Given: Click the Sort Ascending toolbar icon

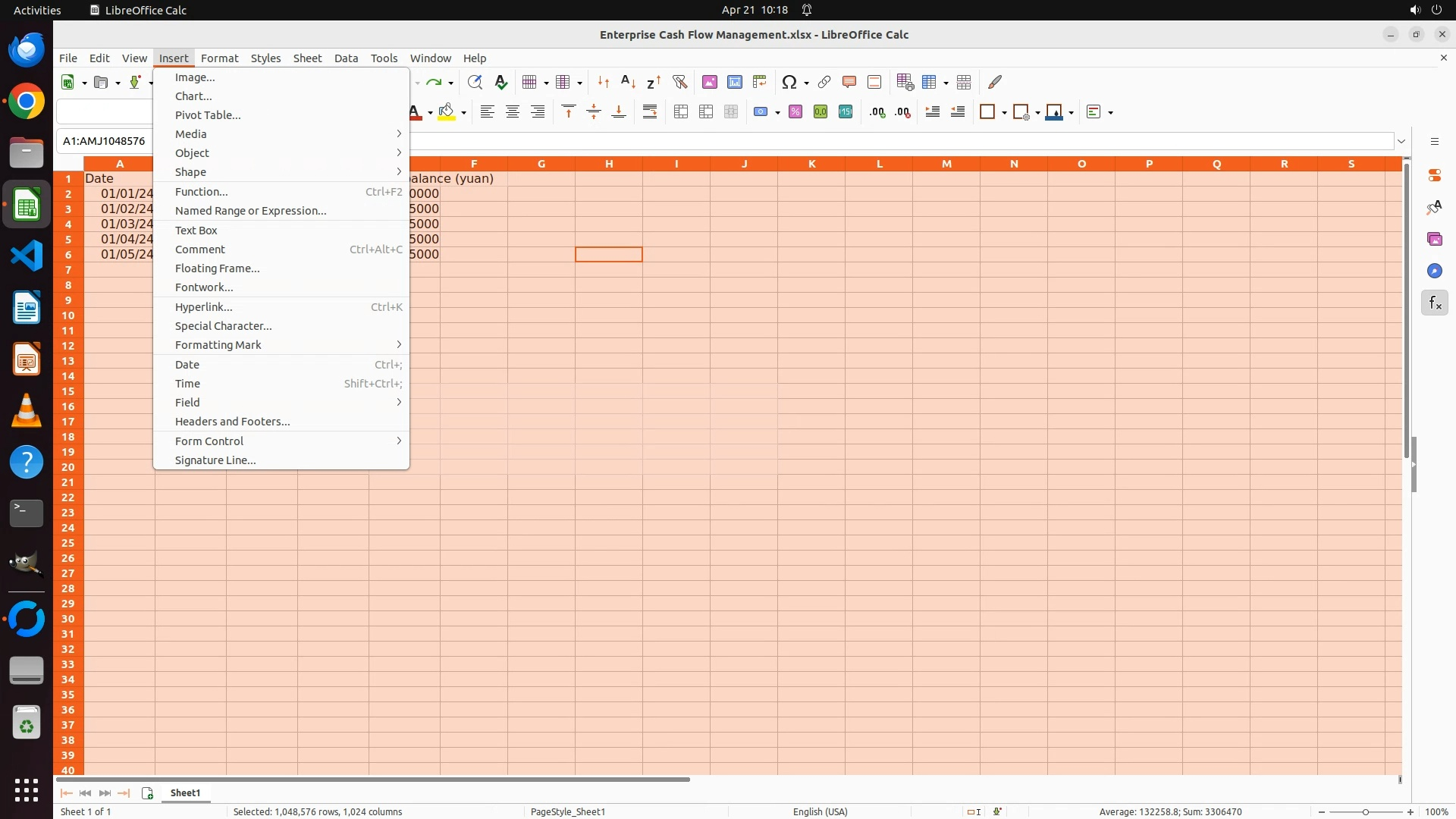Looking at the screenshot, I should [x=628, y=82].
